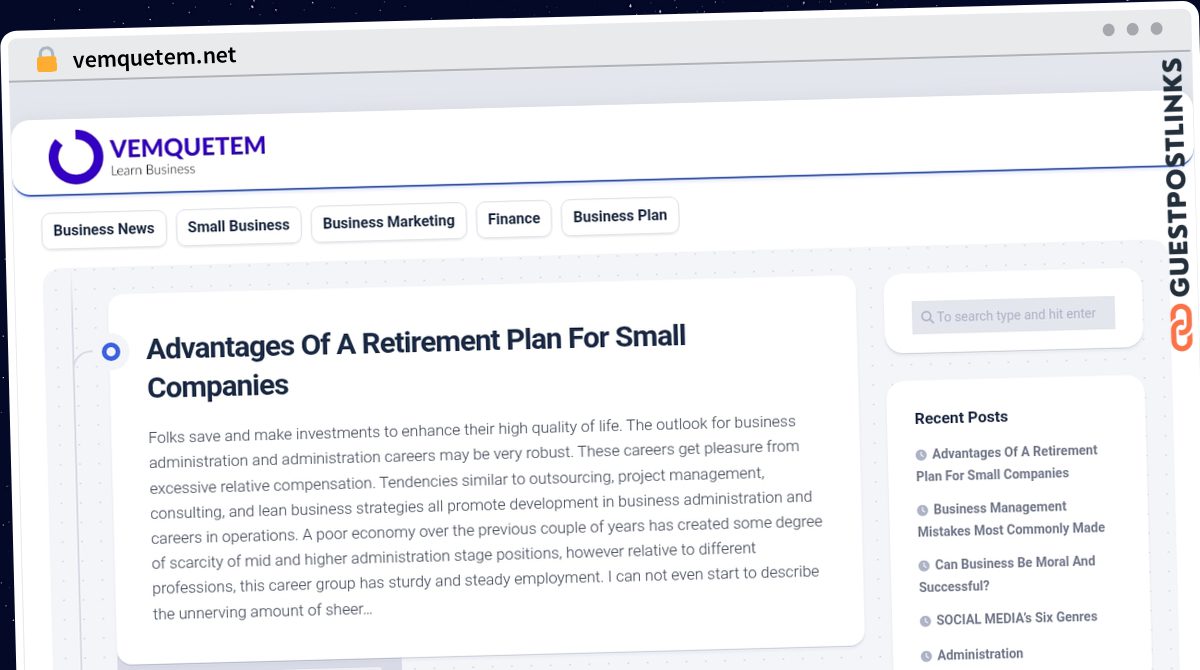Select the Business Marketing tab
The height and width of the screenshot is (670, 1200).
click(388, 221)
